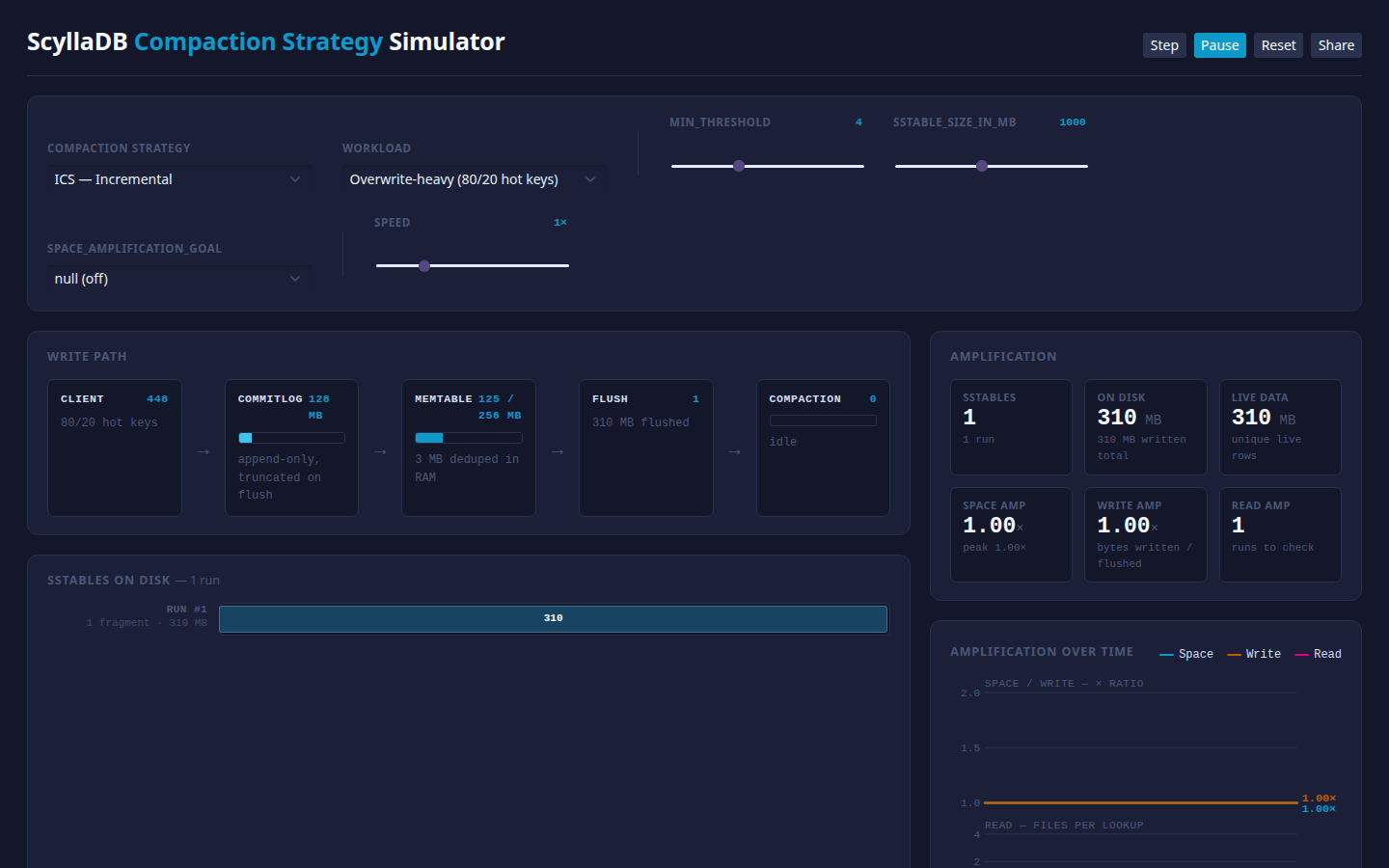Screen dimensions: 1389x868
Task: Toggle the Read legend entry
Action: click(x=1318, y=654)
